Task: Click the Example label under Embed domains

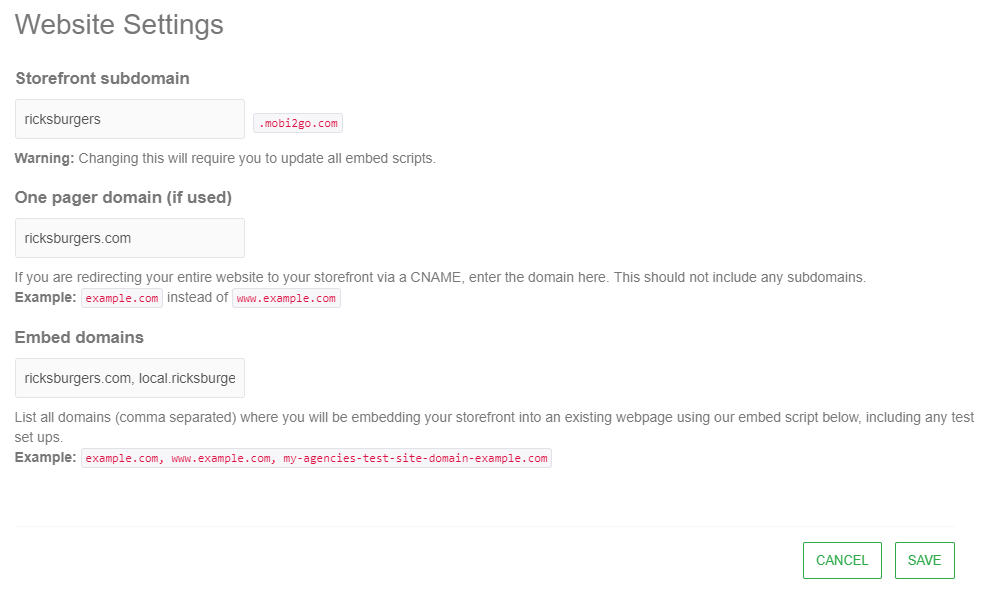Action: [x=45, y=457]
